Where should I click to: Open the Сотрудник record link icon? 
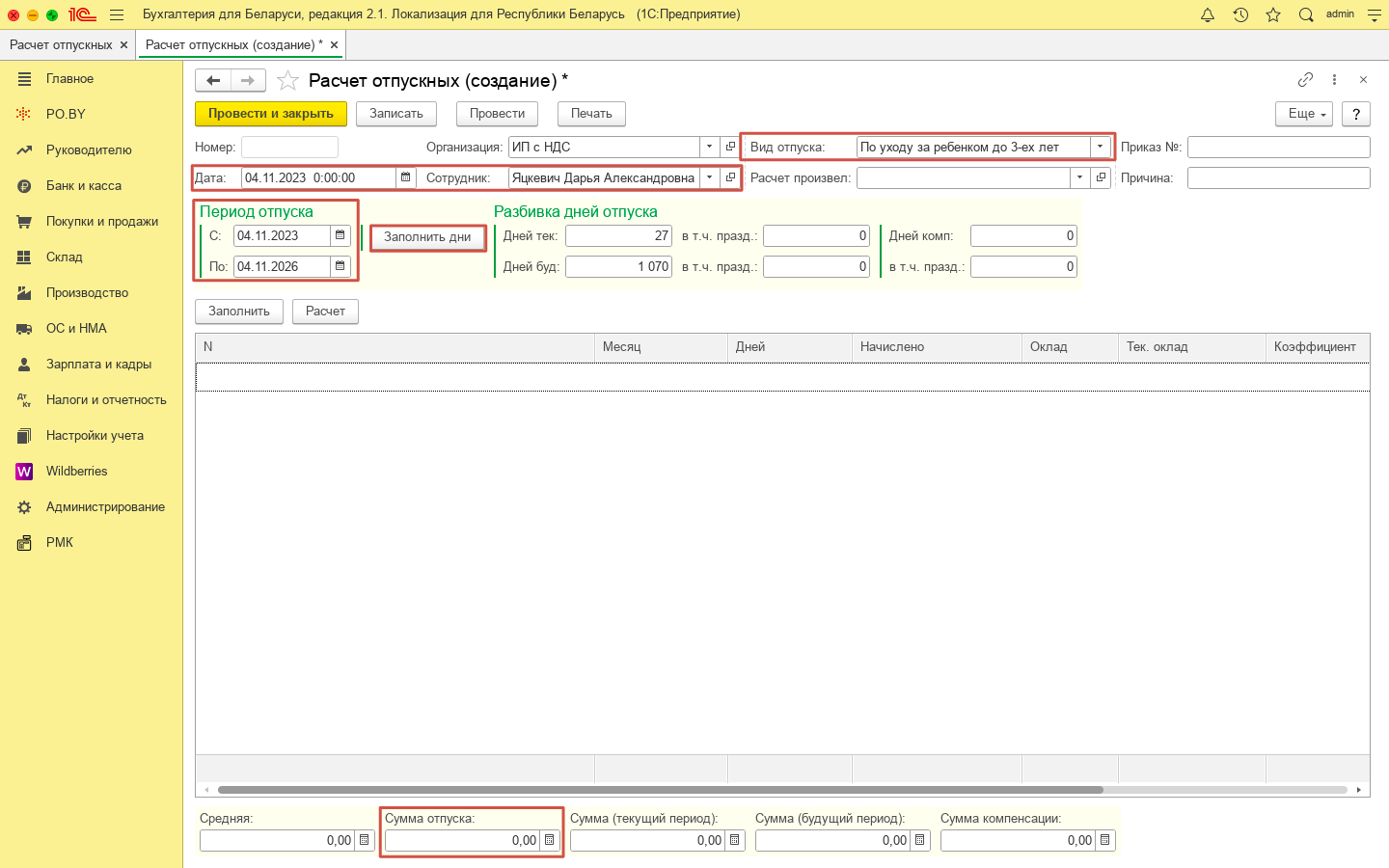pyautogui.click(x=731, y=177)
